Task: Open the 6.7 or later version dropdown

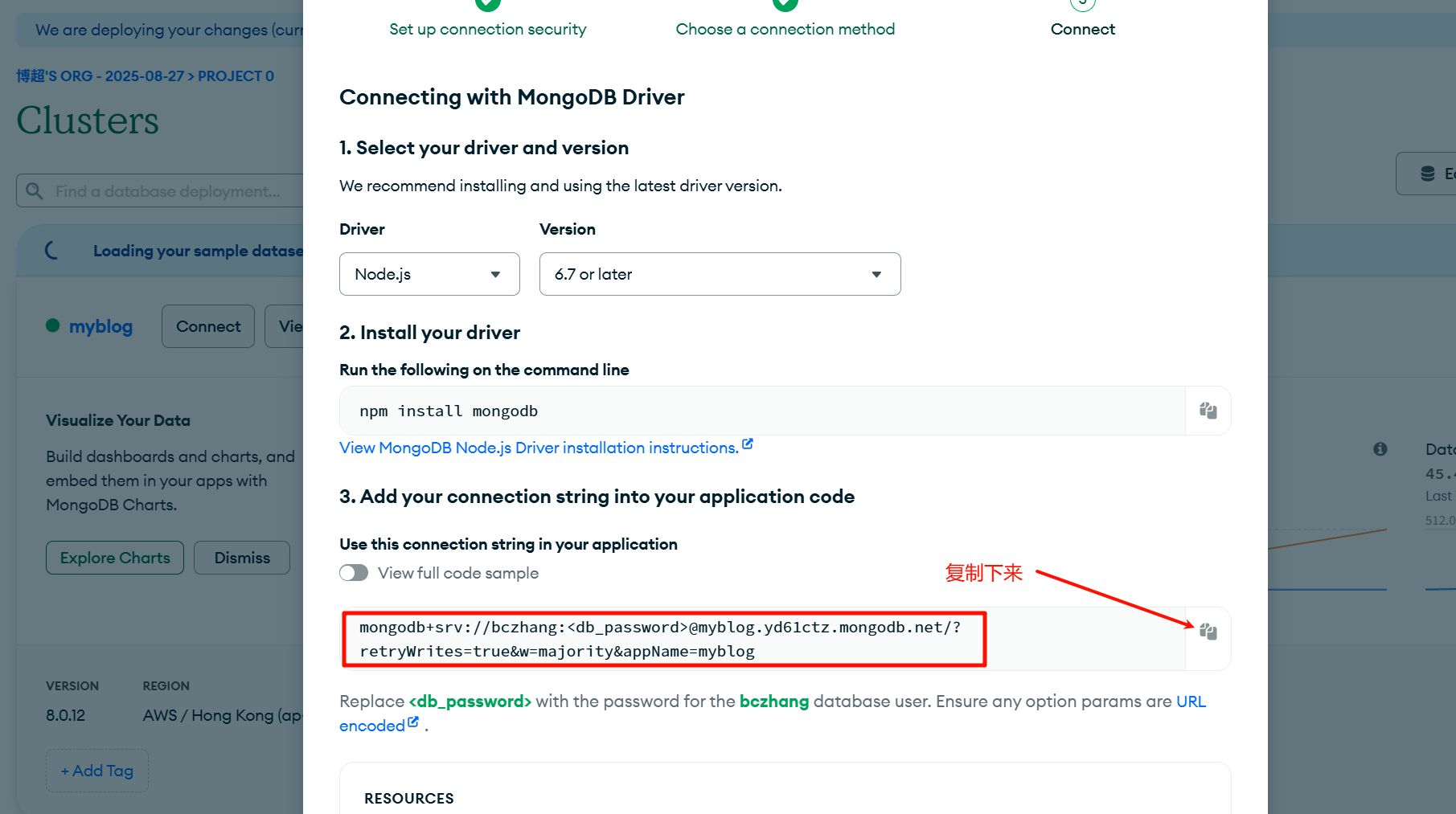Action: coord(720,274)
